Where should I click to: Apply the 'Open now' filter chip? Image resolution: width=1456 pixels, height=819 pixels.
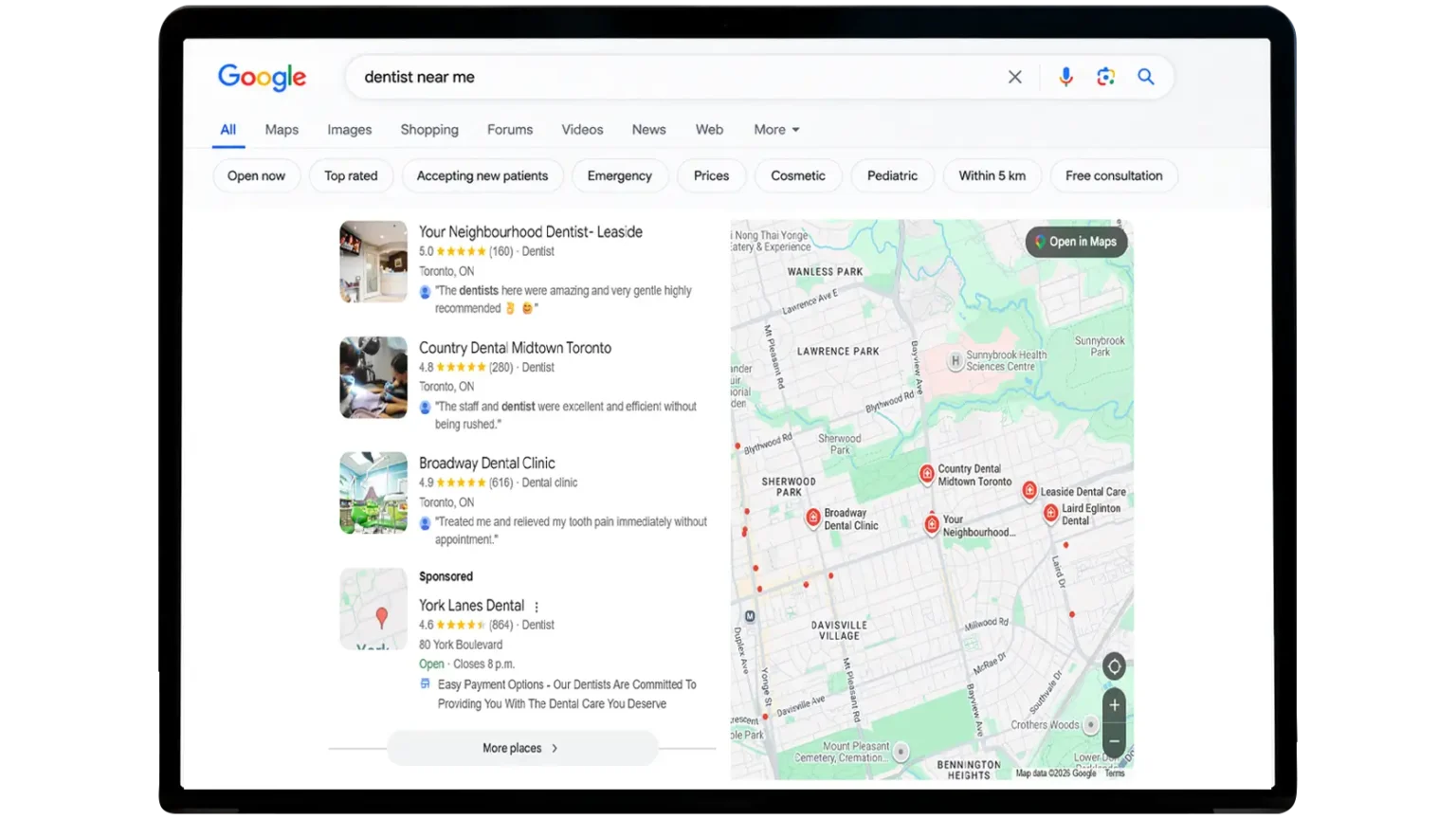pos(256,175)
